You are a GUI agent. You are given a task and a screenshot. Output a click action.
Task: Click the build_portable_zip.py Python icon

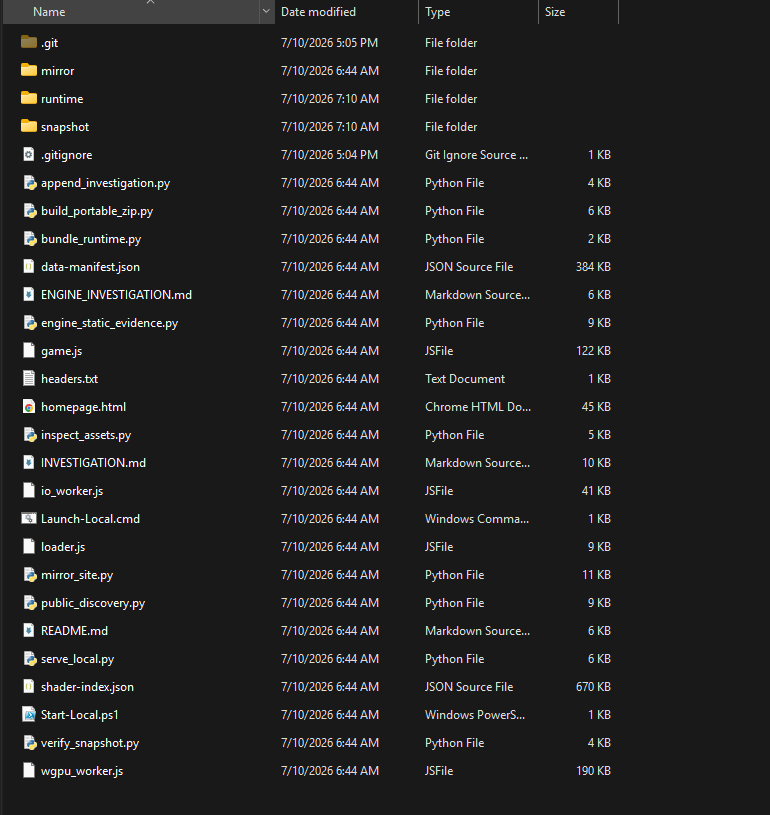click(29, 211)
